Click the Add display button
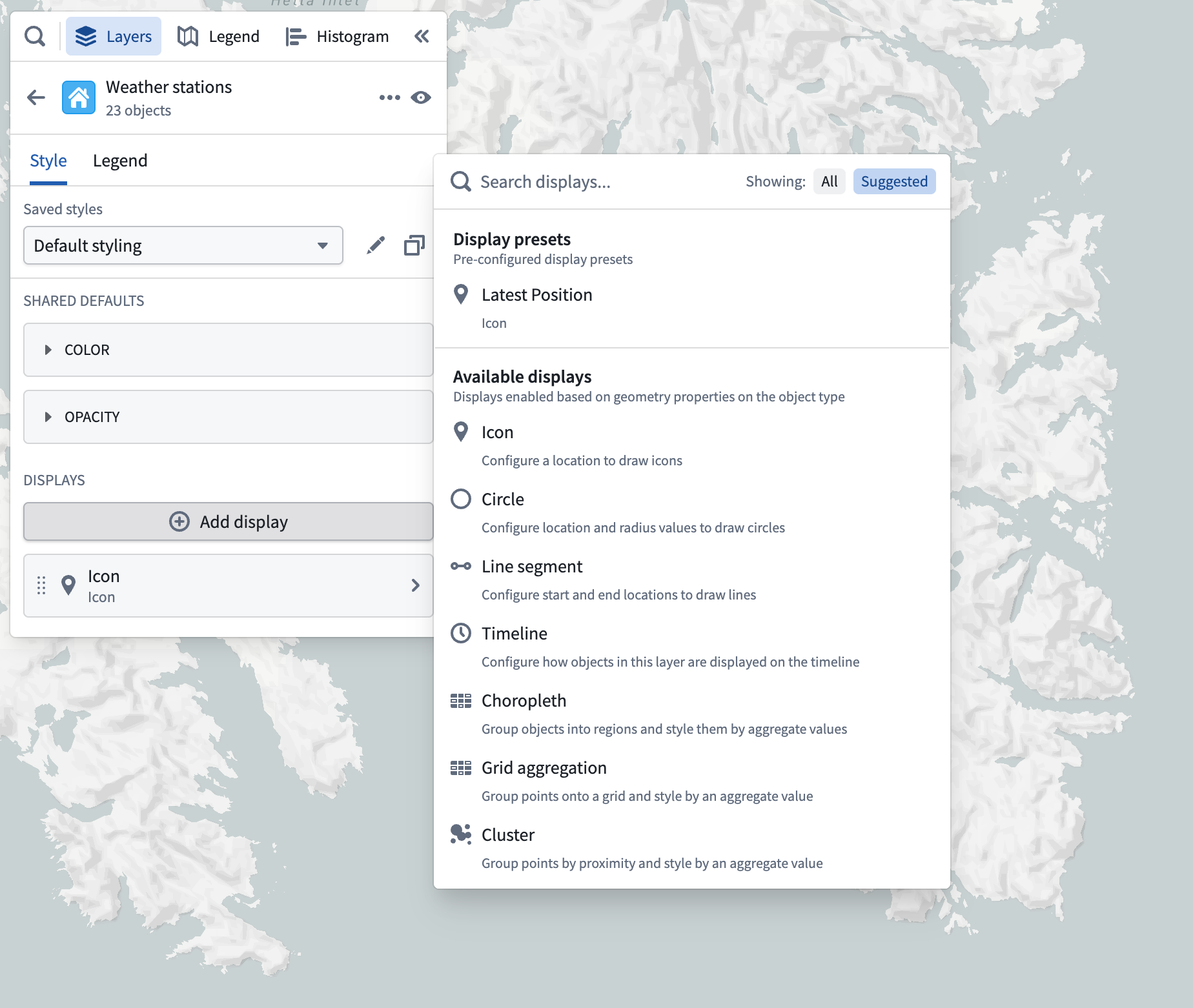1193x1008 pixels. coord(228,521)
